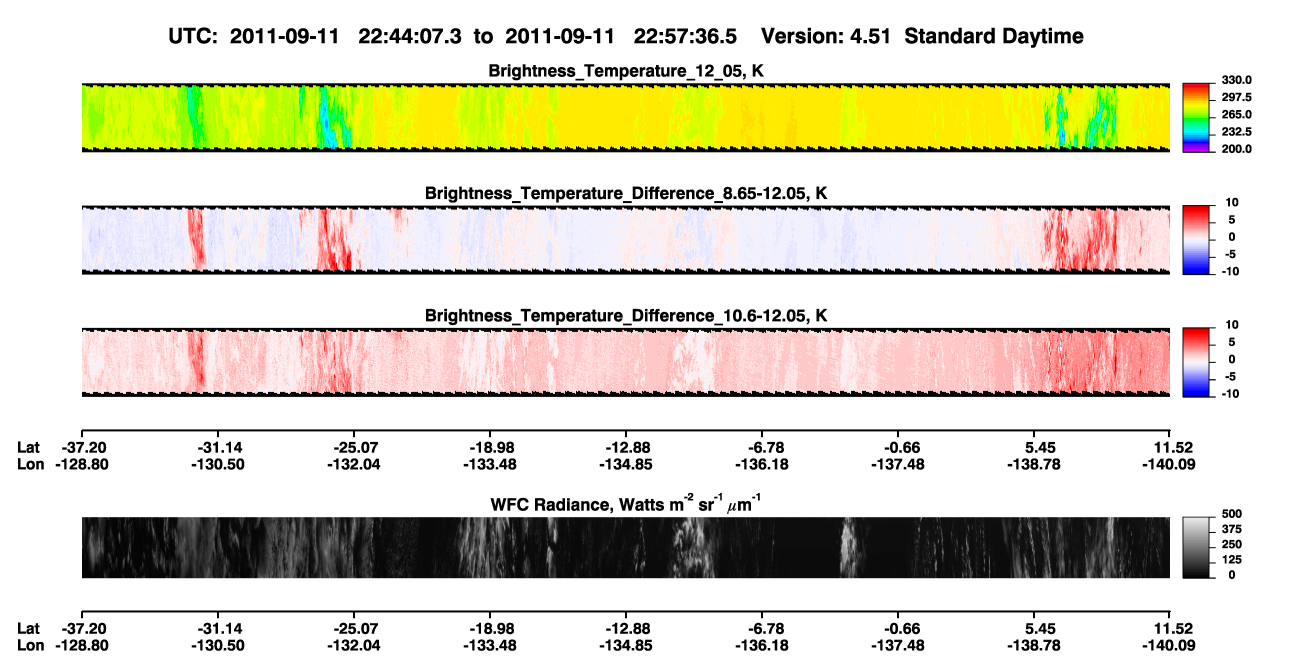Screen dimensions: 1300x667
Task: Click the red-blue colorbar beside the 10.6-12.05 panel
Action: pyautogui.click(x=1197, y=362)
